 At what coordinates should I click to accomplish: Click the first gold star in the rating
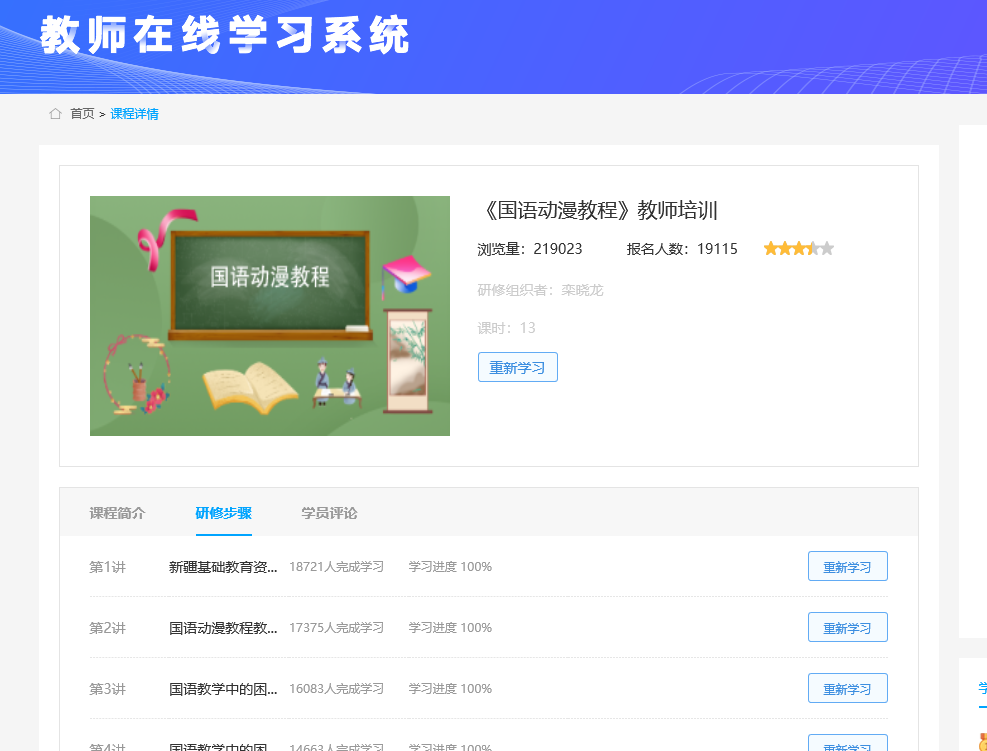point(771,249)
